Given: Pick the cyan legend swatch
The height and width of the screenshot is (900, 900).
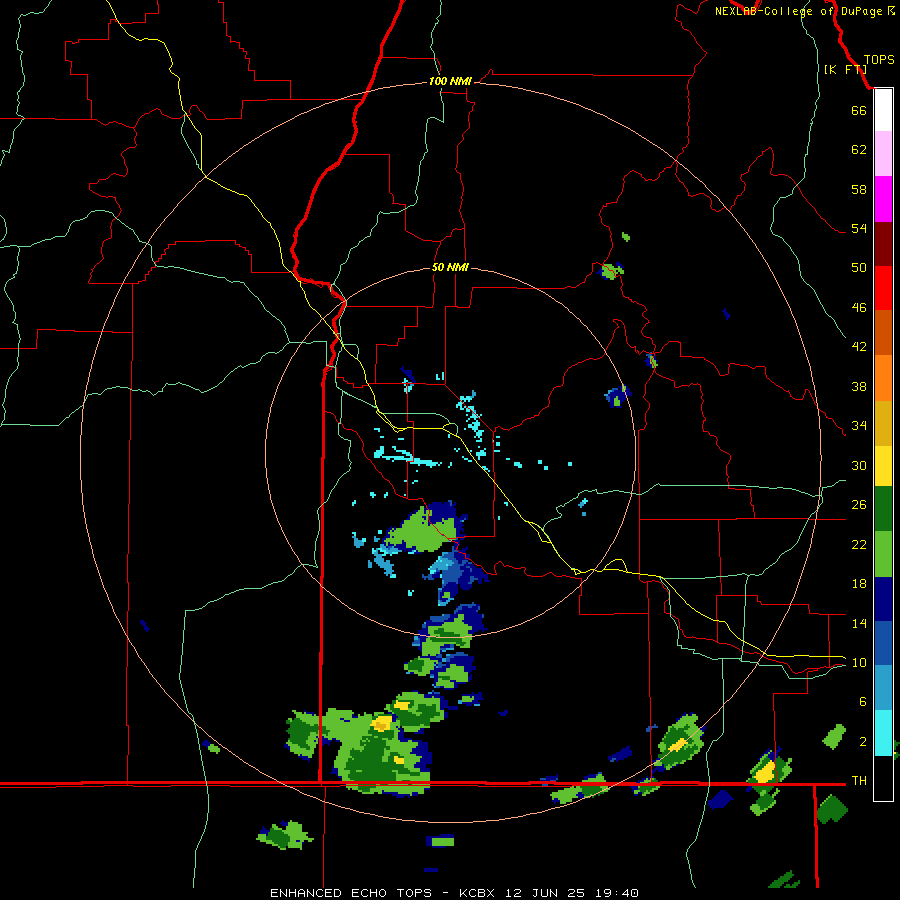Looking at the screenshot, I should (x=883, y=733).
